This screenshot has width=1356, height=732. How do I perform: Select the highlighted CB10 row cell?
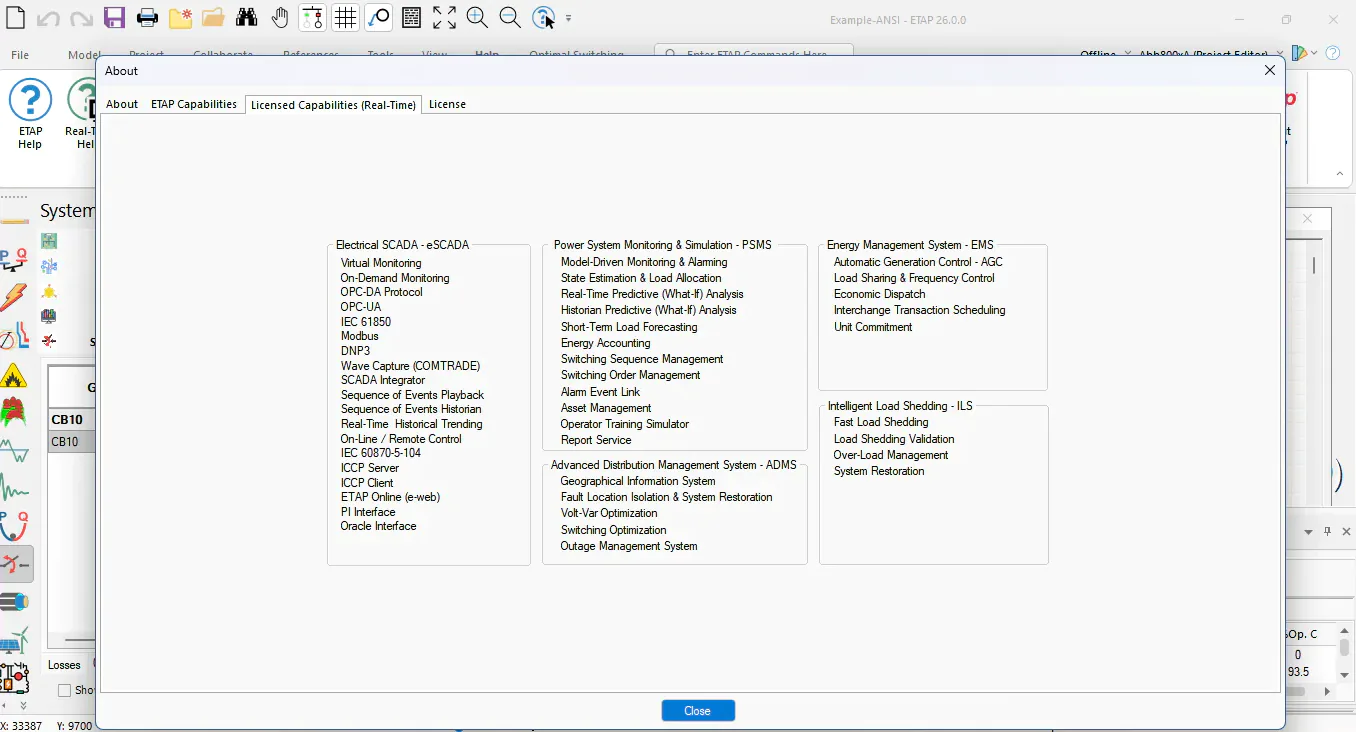point(72,442)
